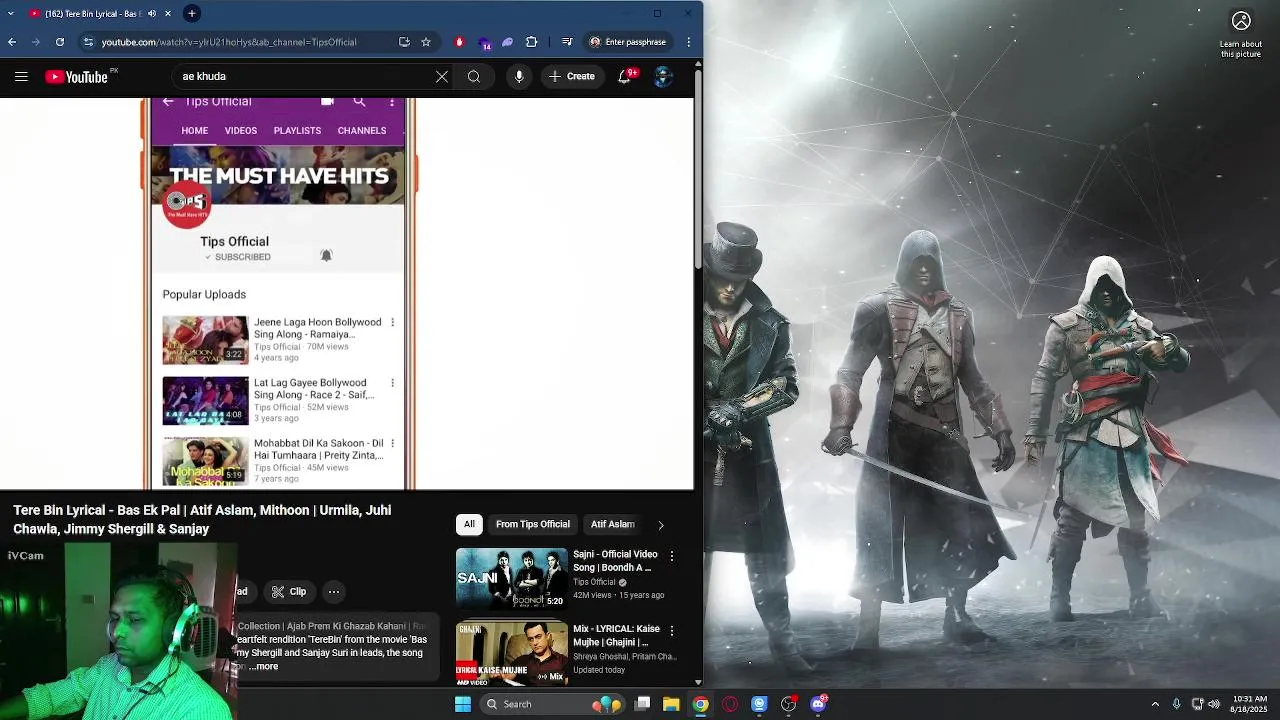Viewport: 1280px width, 720px height.
Task: Open volume control in system tray
Action: point(1214,704)
